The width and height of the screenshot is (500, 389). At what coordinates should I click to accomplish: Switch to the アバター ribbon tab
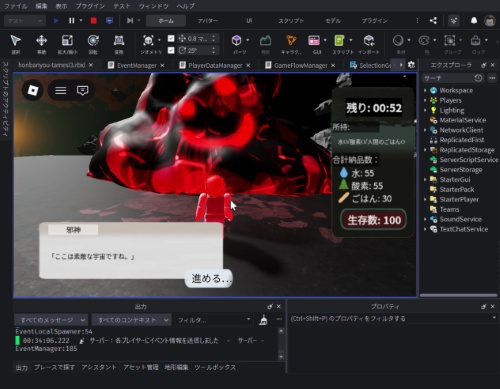click(x=207, y=21)
